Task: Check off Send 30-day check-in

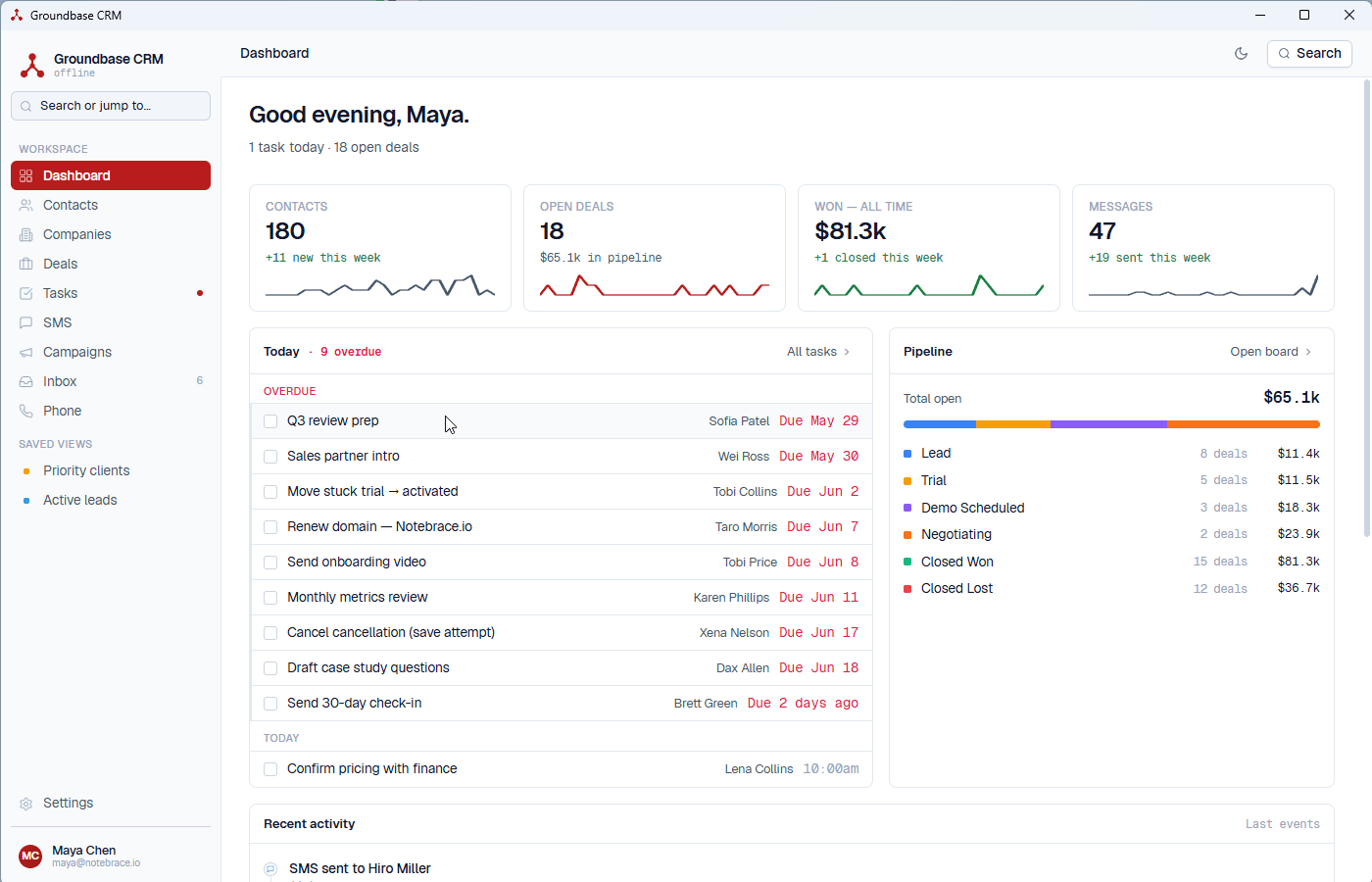Action: 270,704
